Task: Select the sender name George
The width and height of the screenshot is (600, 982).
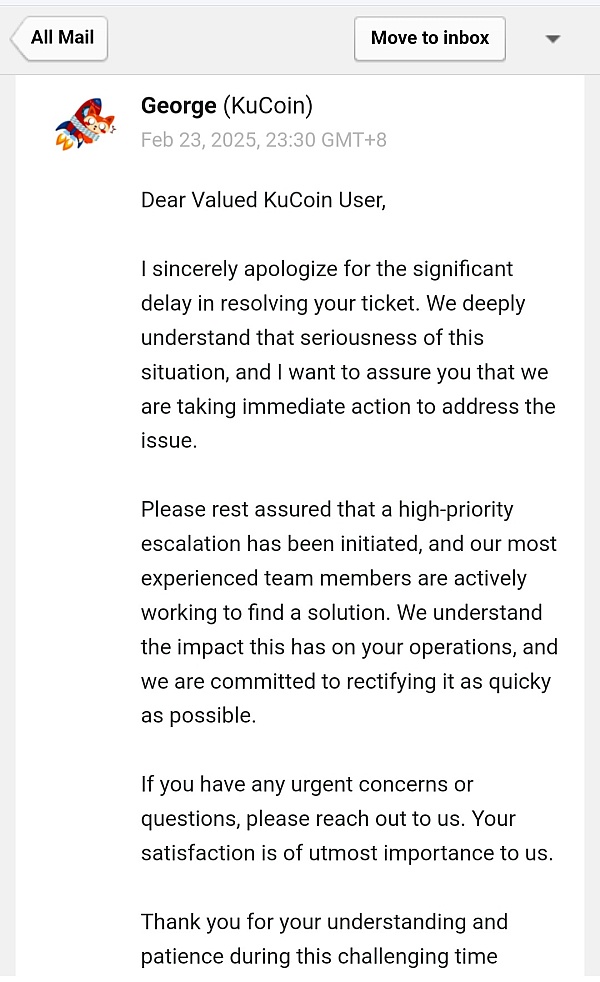Action: [x=178, y=106]
